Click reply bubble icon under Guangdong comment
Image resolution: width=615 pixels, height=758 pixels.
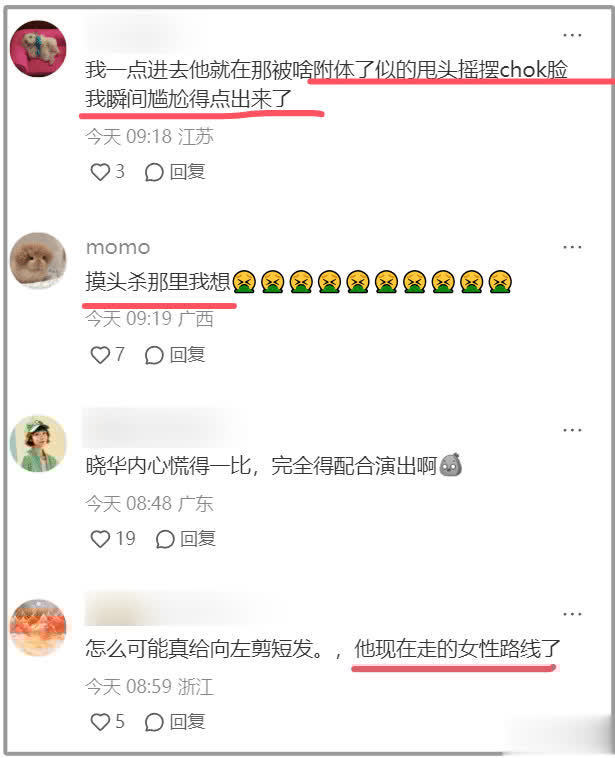(x=164, y=539)
